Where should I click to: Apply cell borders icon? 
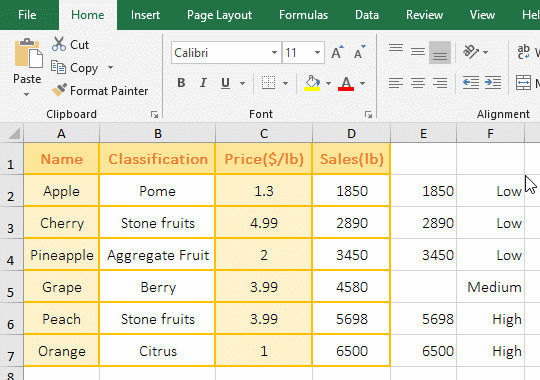pyautogui.click(x=268, y=83)
